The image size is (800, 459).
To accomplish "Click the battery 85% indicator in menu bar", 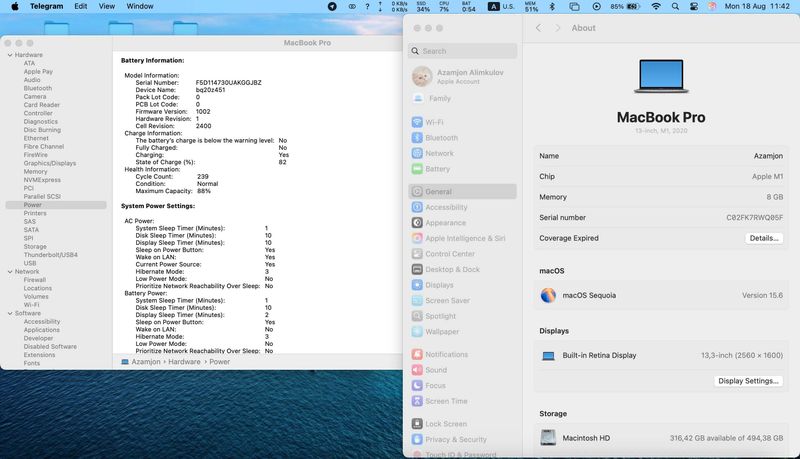I will (625, 6).
